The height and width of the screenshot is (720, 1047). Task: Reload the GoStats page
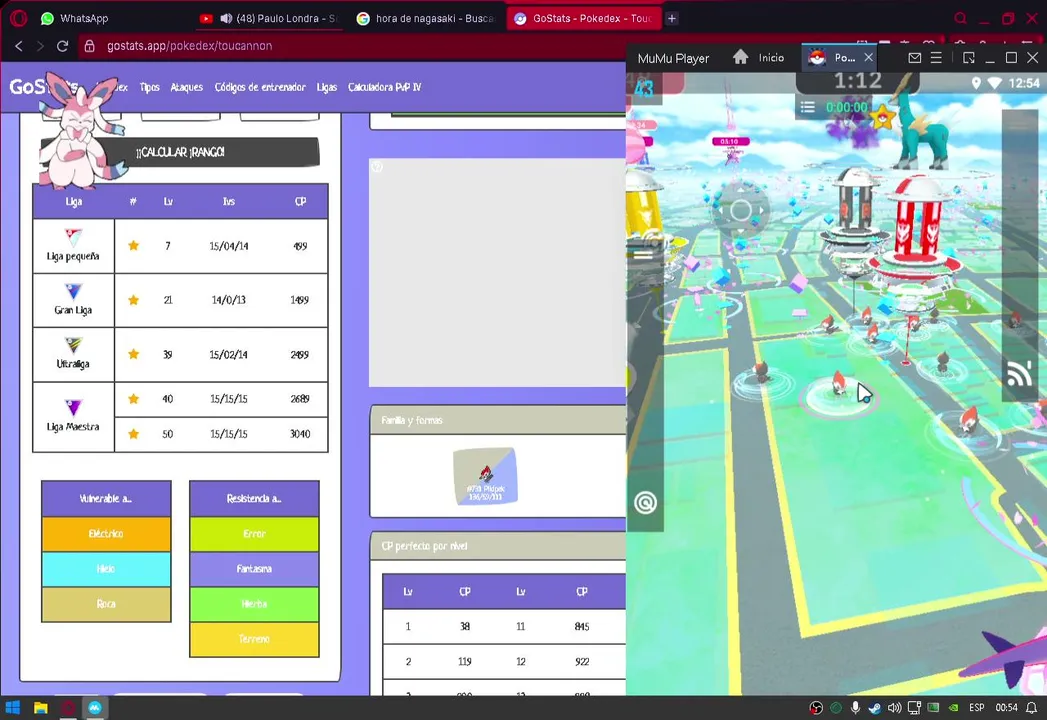pos(62,46)
